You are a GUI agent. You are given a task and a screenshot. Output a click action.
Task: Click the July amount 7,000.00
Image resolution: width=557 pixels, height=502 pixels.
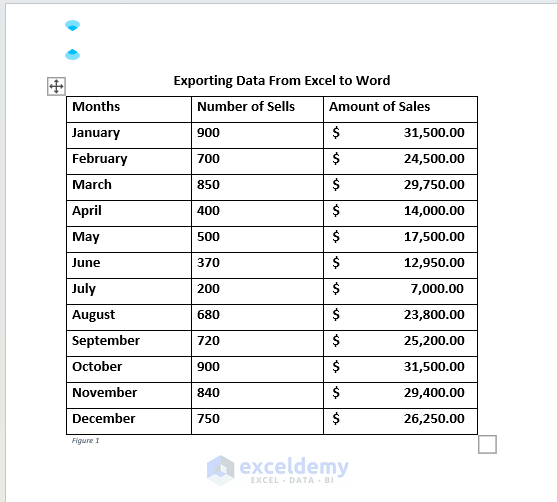click(x=437, y=288)
